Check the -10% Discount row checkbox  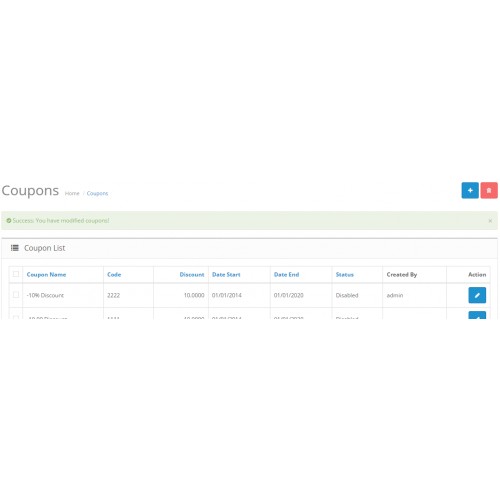(16, 295)
